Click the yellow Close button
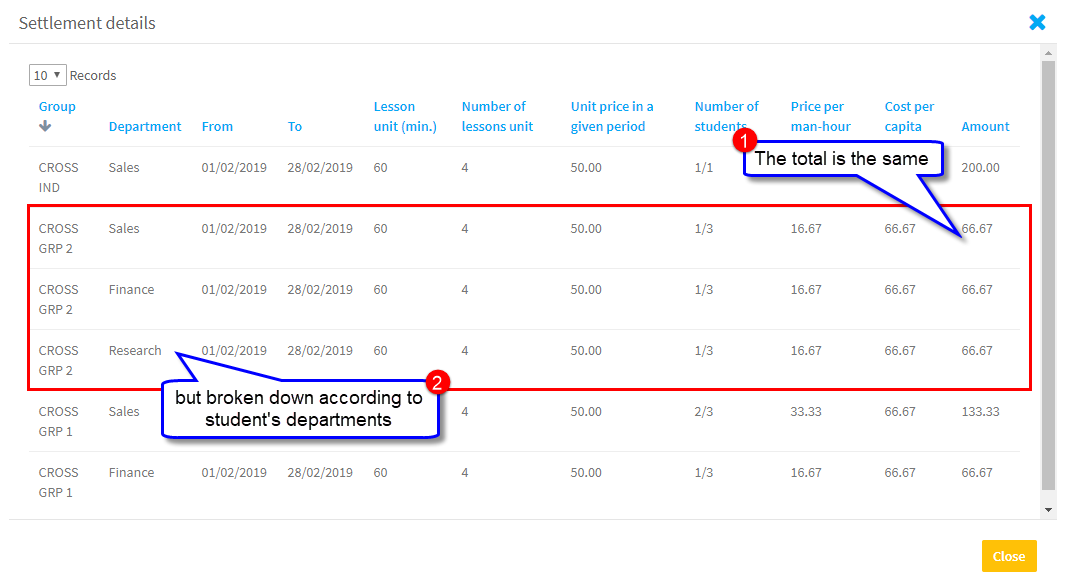The width and height of the screenshot is (1065, 578). (x=1008, y=556)
